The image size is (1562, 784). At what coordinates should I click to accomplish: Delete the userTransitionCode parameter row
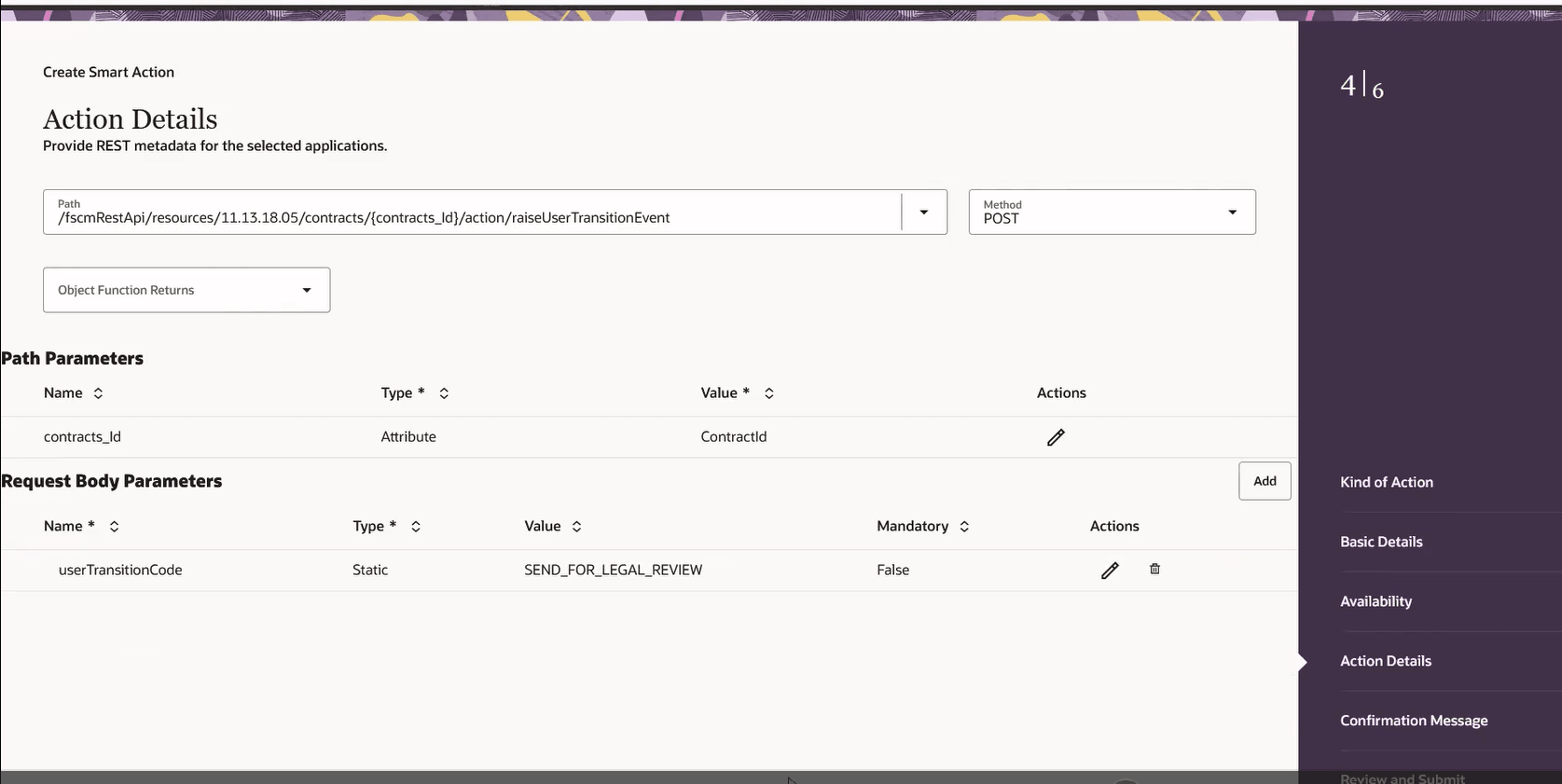click(1154, 569)
